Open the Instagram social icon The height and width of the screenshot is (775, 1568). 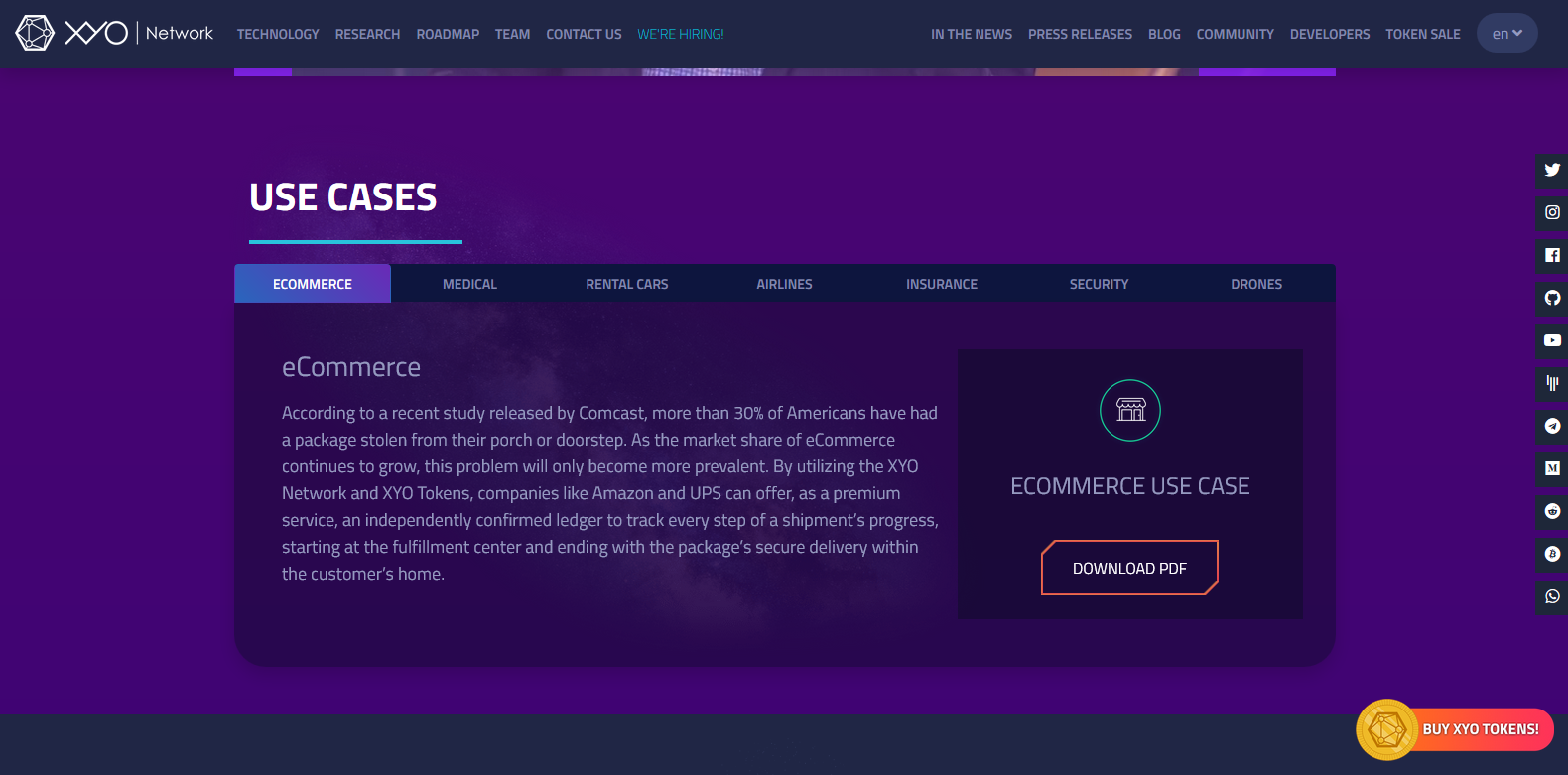click(x=1552, y=212)
